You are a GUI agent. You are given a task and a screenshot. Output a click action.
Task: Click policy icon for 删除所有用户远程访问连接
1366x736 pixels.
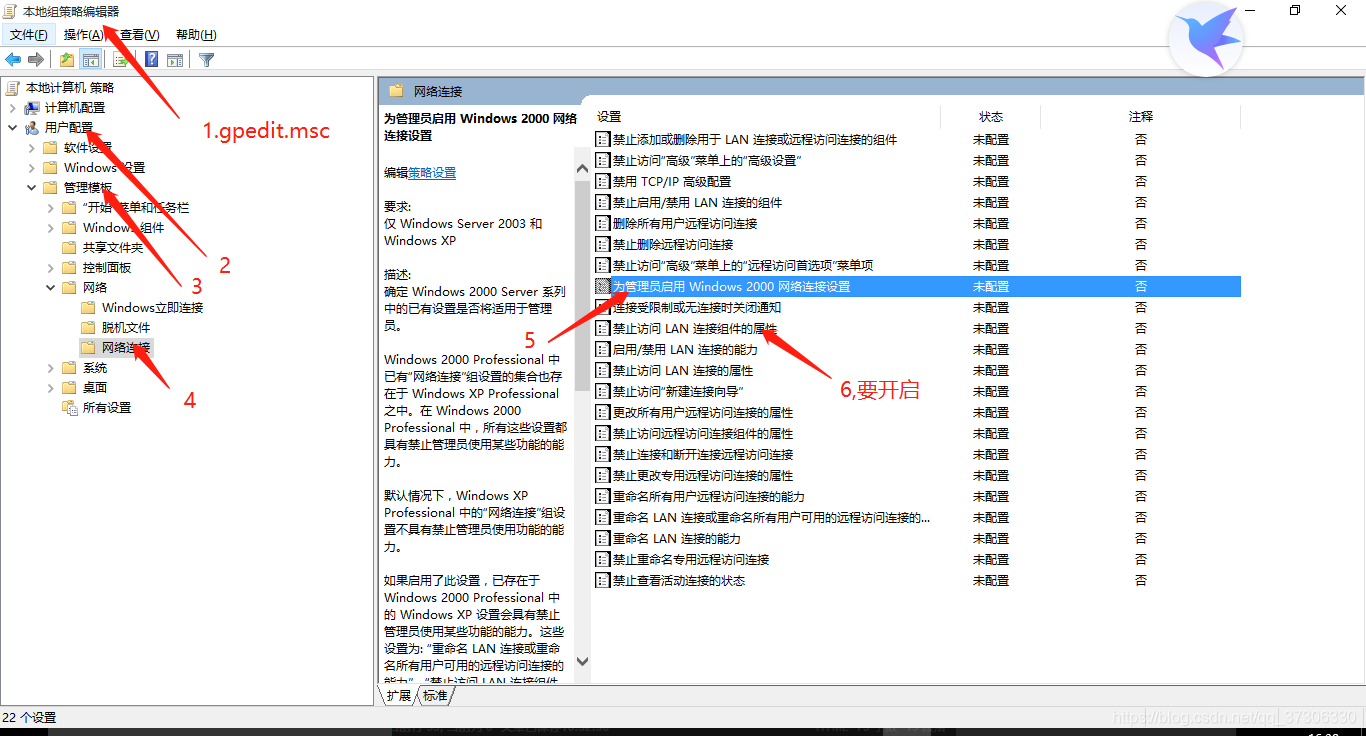(603, 223)
